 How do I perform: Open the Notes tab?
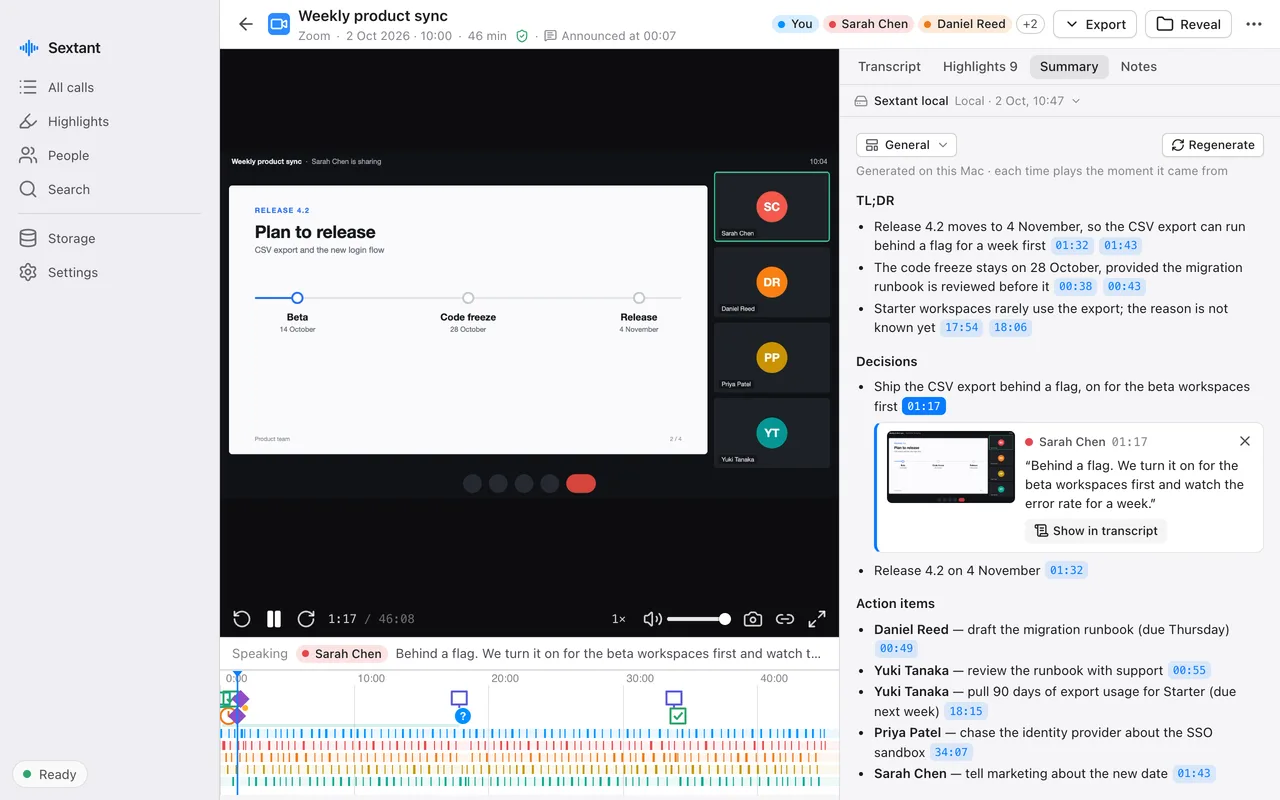tap(1138, 66)
